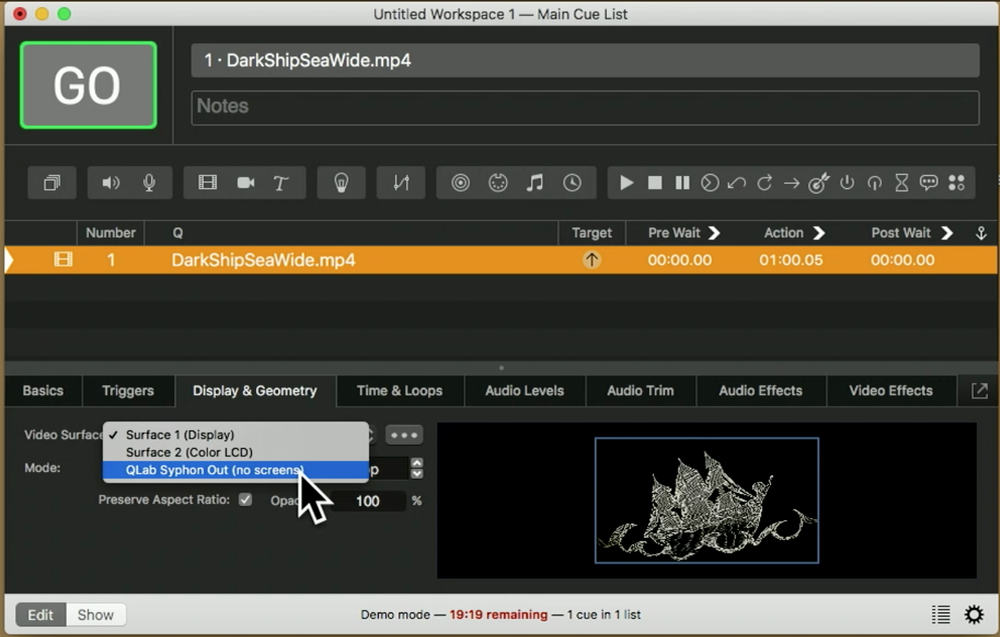This screenshot has width=1000, height=637.
Task: Switch to the Time & Loops tab
Action: [x=400, y=391]
